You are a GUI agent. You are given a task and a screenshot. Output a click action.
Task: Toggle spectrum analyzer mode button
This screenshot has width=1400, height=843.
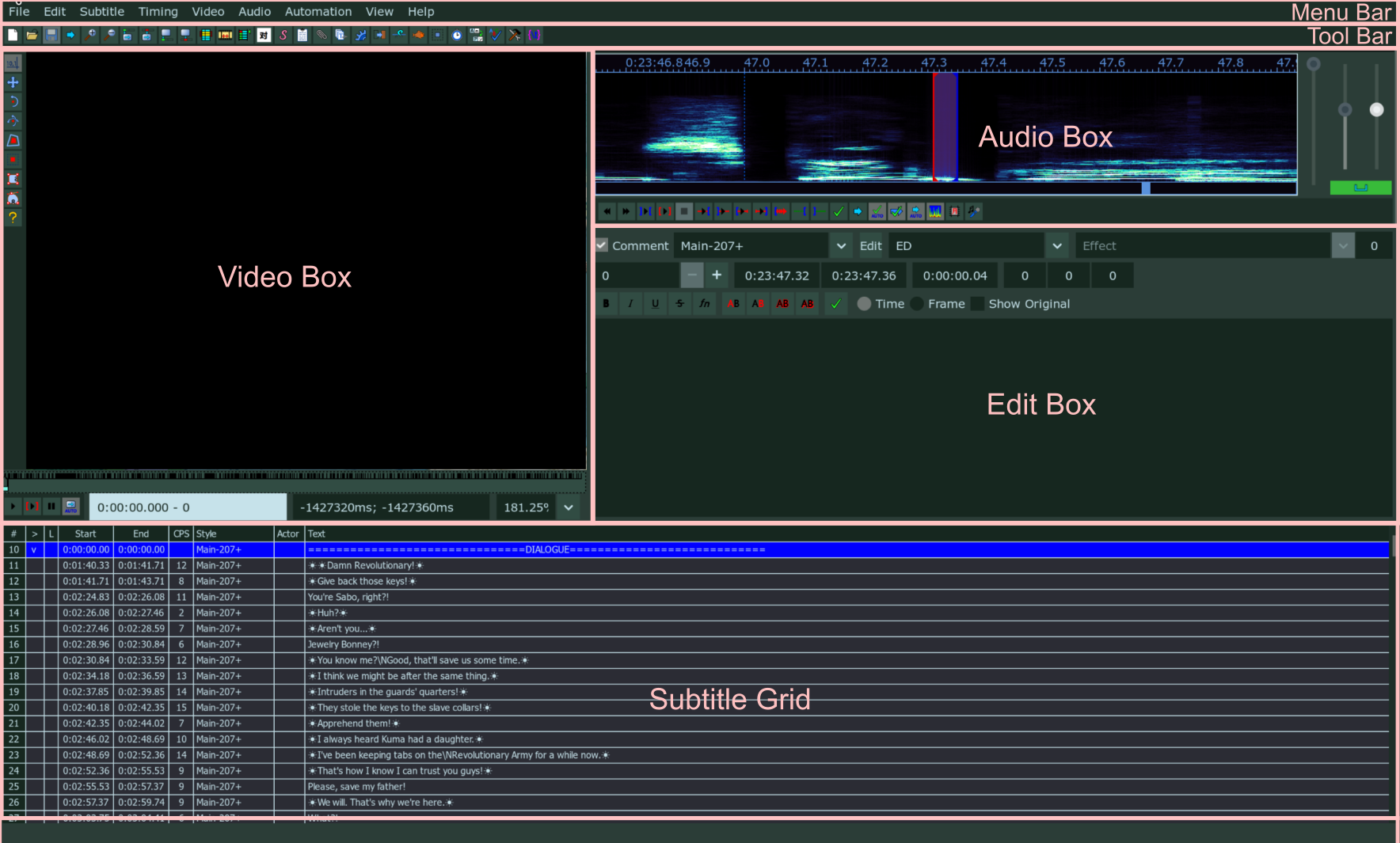click(x=935, y=211)
